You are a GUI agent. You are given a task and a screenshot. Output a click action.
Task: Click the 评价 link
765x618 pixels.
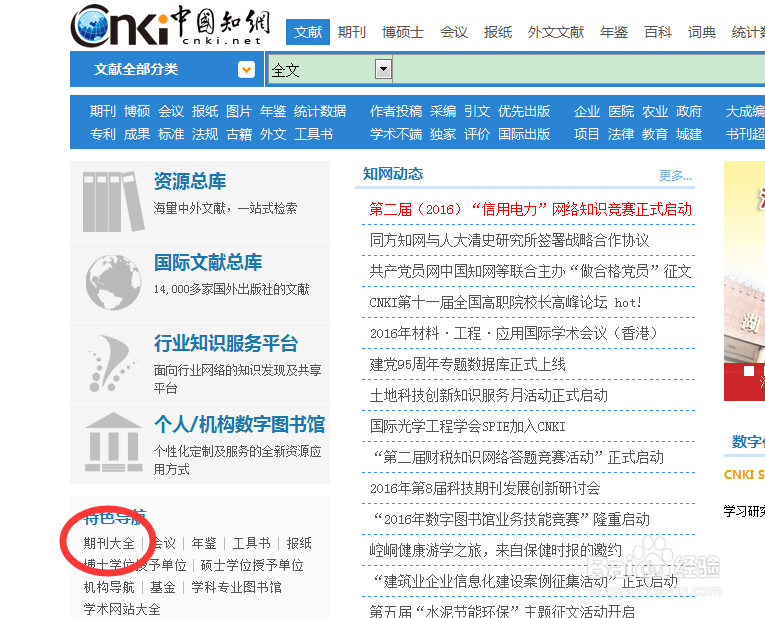coord(477,134)
